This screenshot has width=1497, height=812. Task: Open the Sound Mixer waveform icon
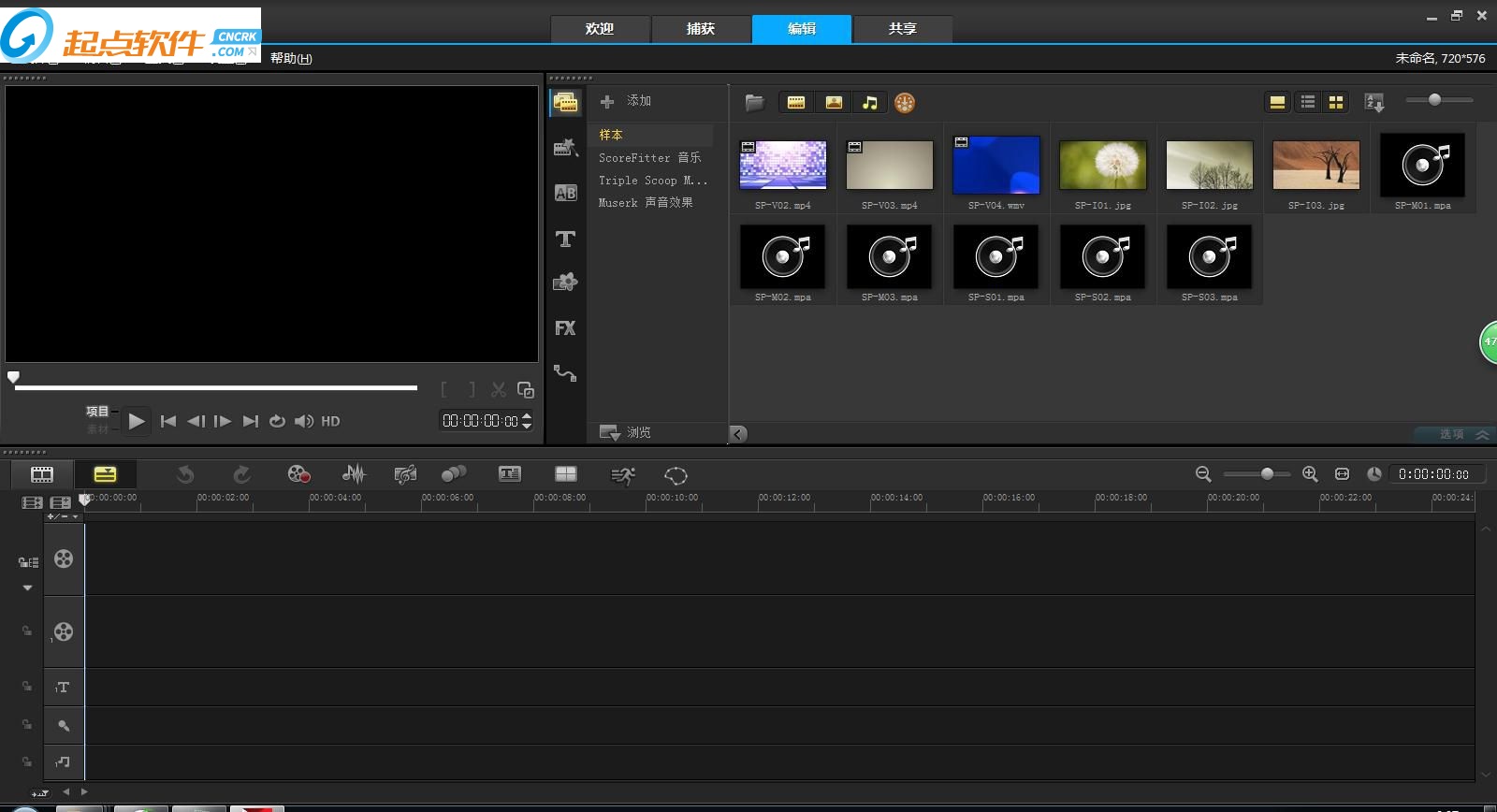(354, 474)
